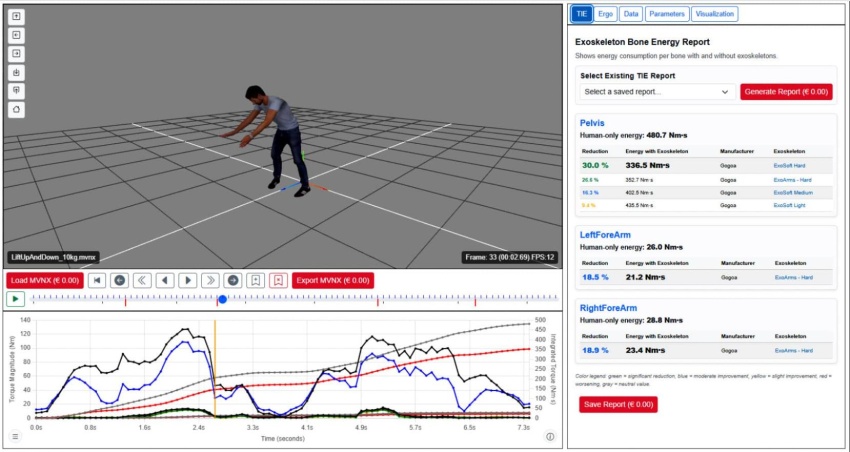The image size is (850, 452).
Task: Click the red remove bookmark icon
Action: 278,280
